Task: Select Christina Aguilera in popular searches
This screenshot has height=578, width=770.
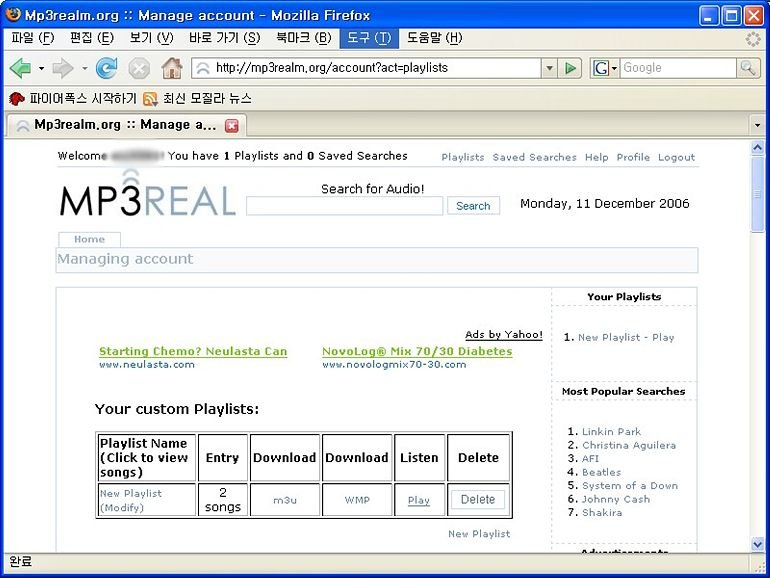Action: pos(629,445)
